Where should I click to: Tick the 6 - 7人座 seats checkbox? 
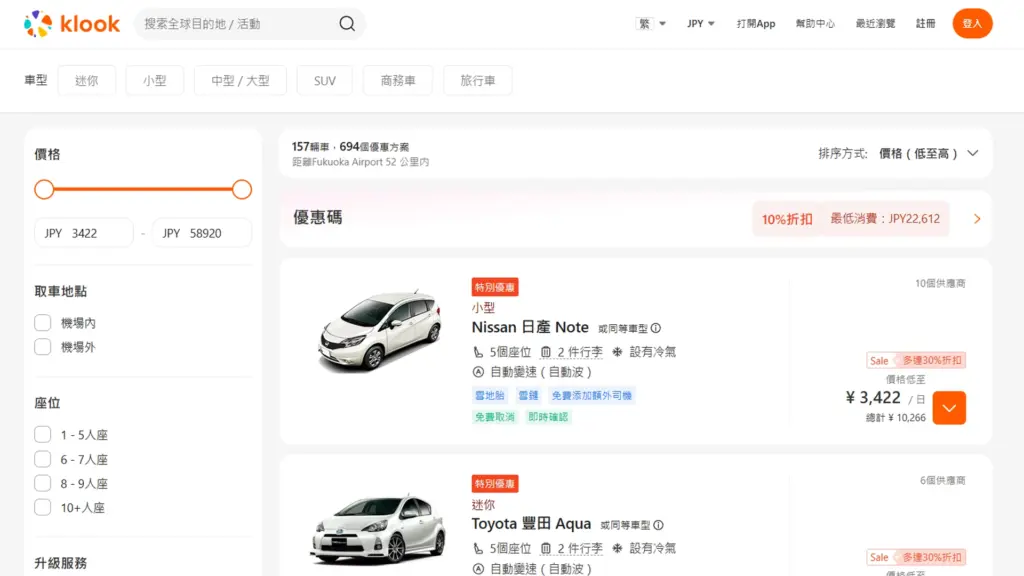[42, 459]
